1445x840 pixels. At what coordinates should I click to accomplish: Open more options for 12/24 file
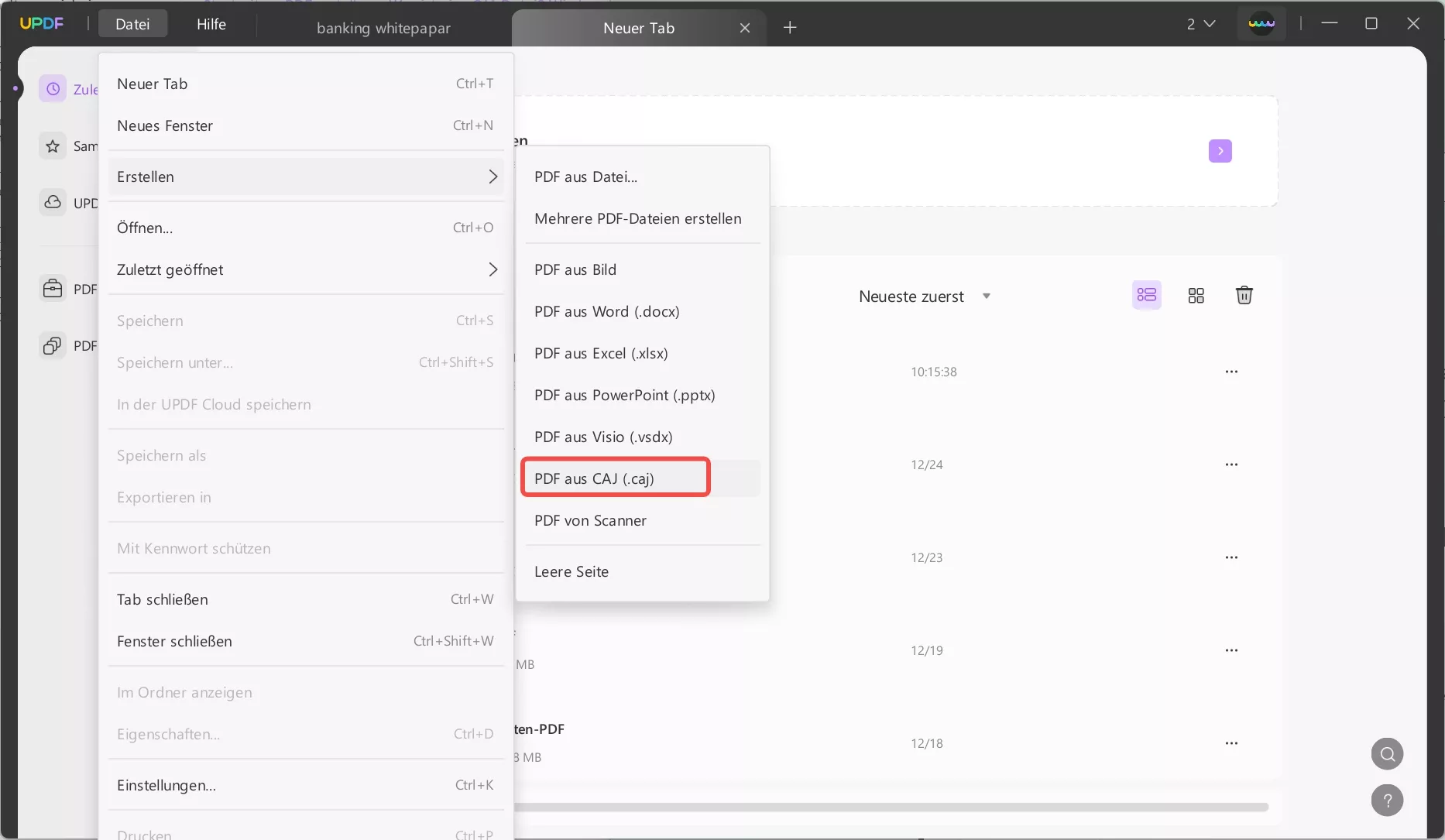[1231, 465]
